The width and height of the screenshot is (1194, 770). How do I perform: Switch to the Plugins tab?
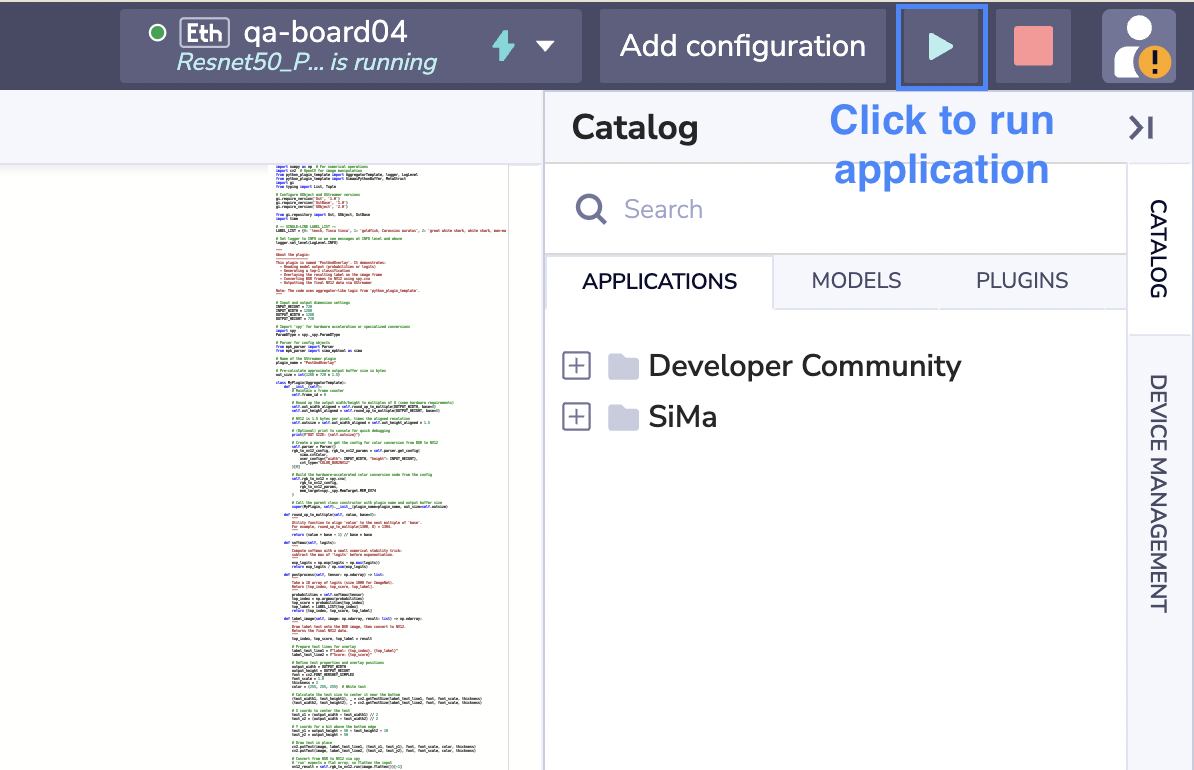1021,281
